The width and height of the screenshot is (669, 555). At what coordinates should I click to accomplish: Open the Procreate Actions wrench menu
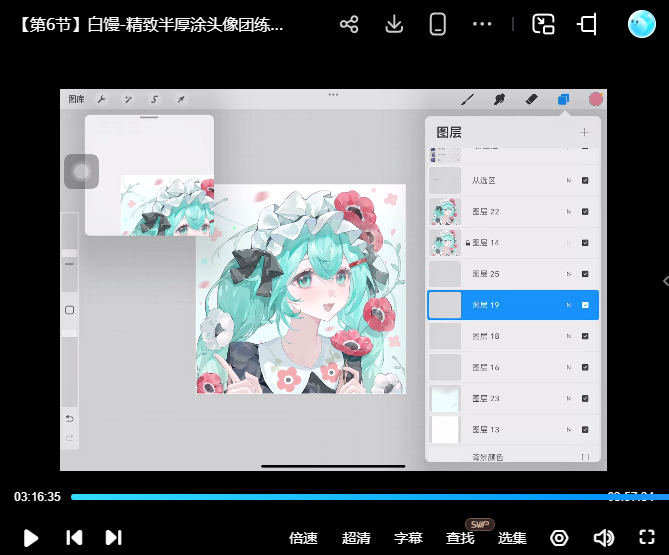click(102, 99)
